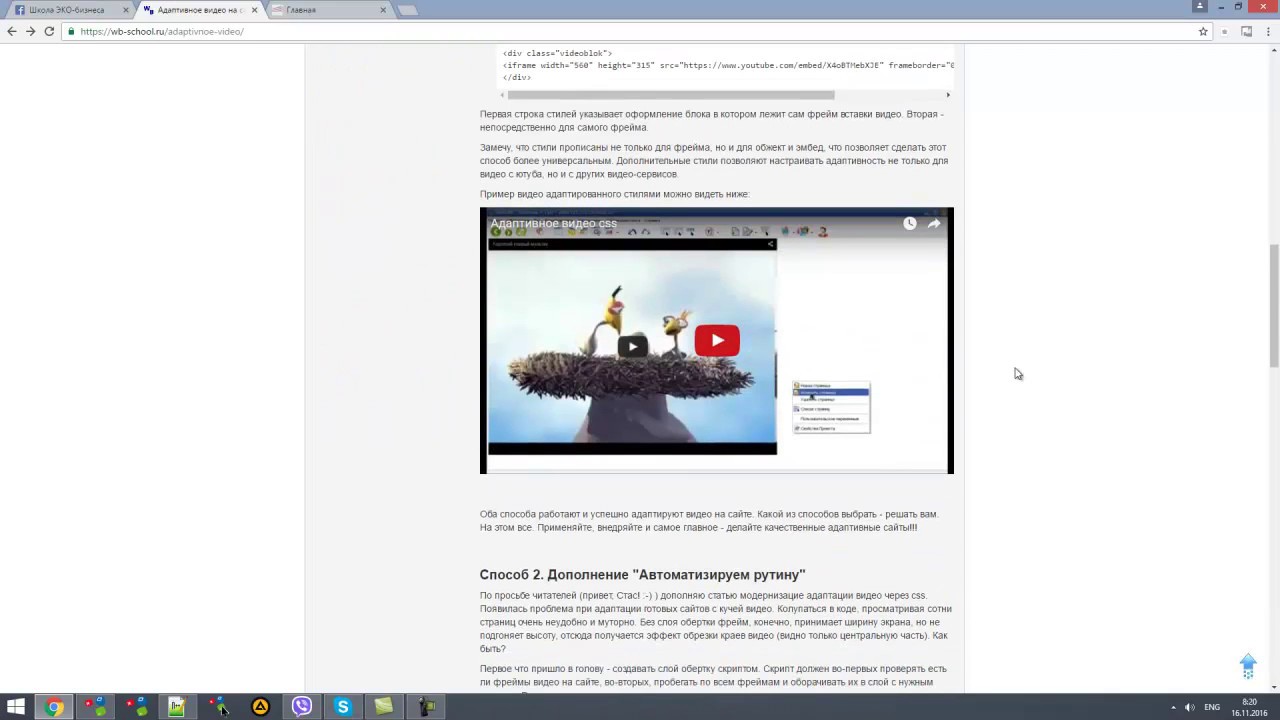
Task: Open the Chrome profile button in title bar
Action: 1200,6
